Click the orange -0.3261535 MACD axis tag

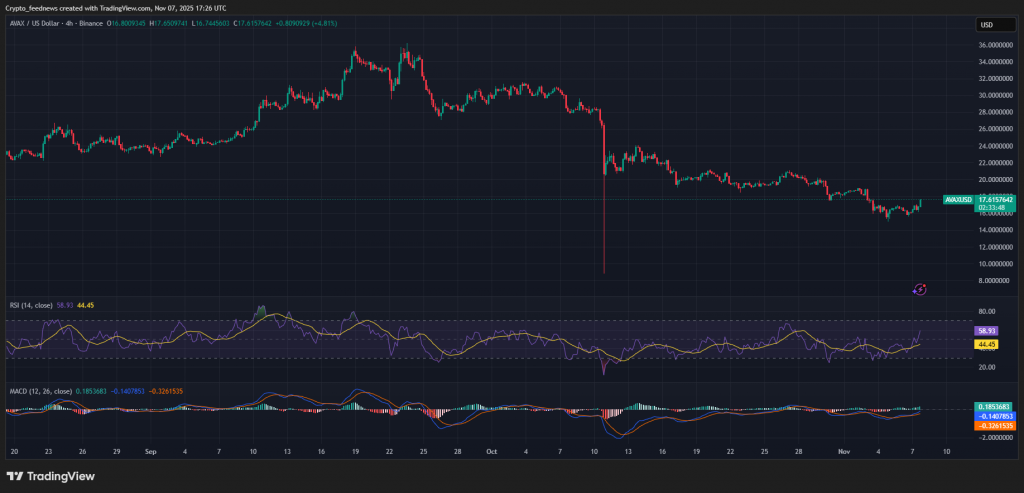[x=996, y=426]
